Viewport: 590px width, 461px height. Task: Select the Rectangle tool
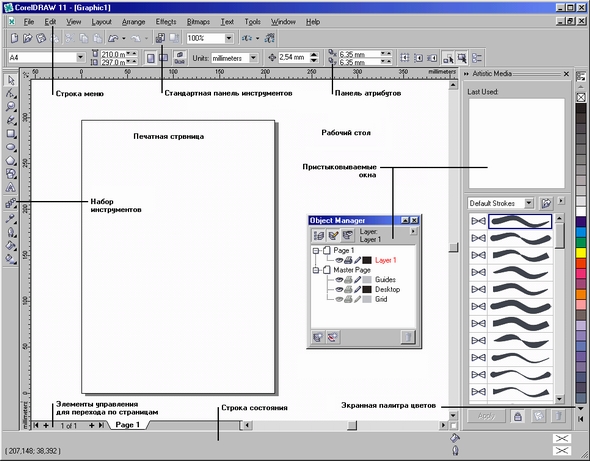click(11, 134)
